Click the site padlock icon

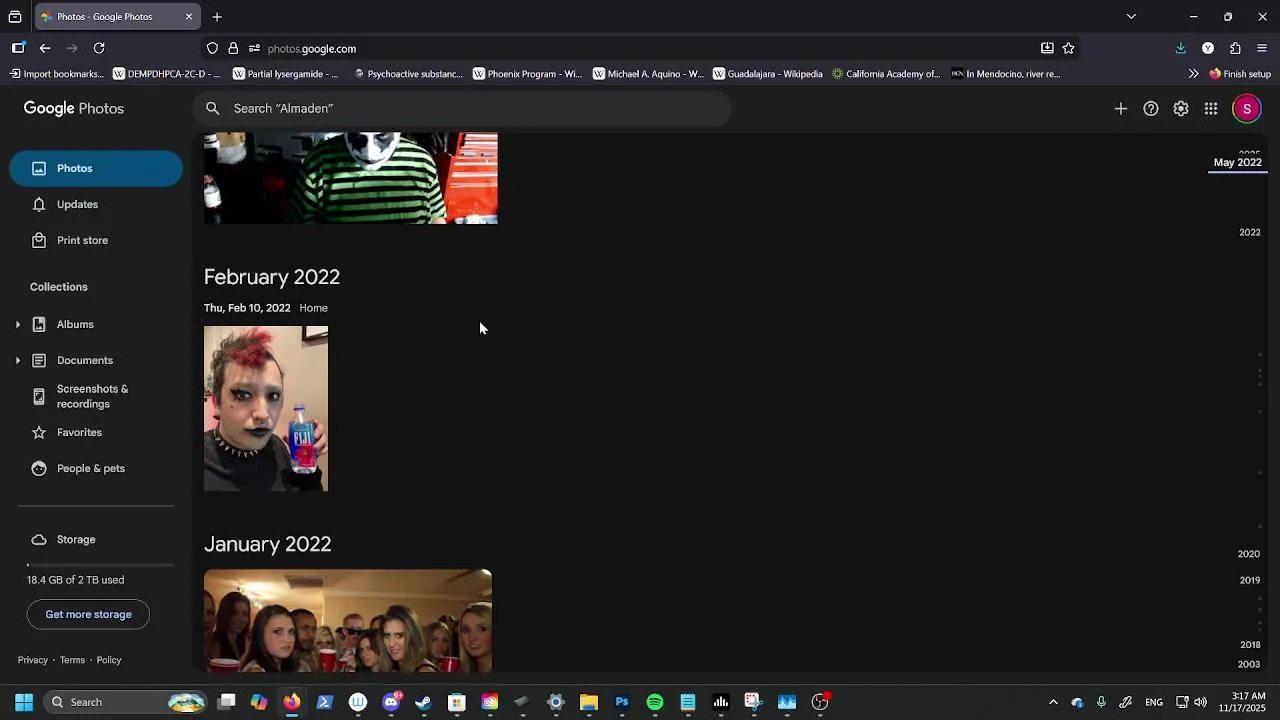click(233, 48)
